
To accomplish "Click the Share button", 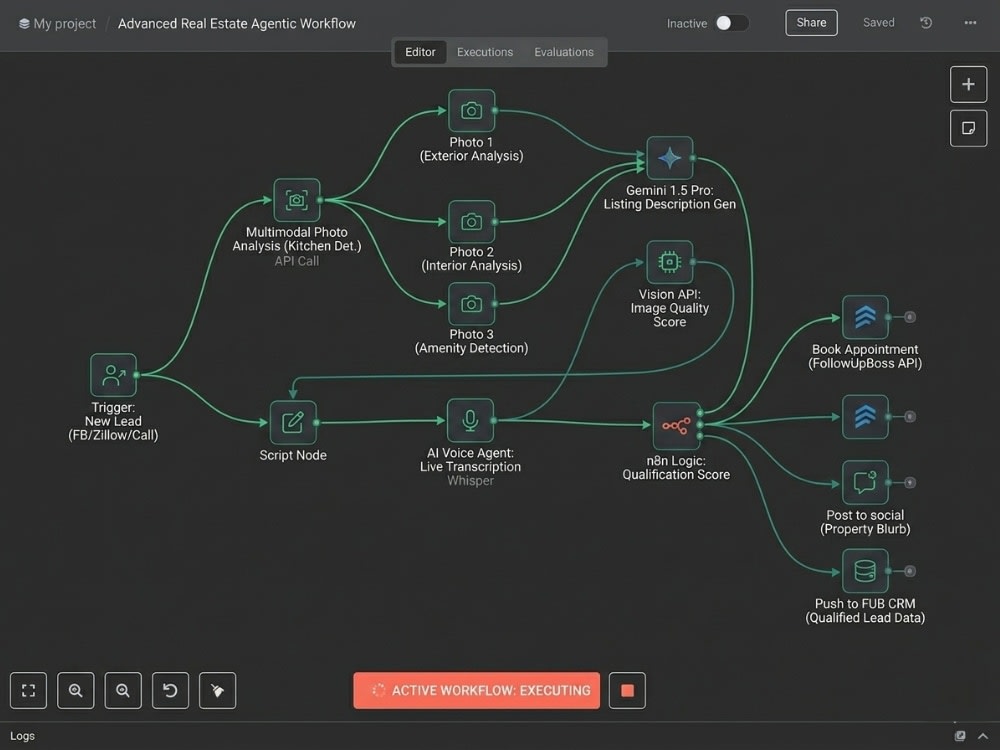I will pyautogui.click(x=811, y=23).
